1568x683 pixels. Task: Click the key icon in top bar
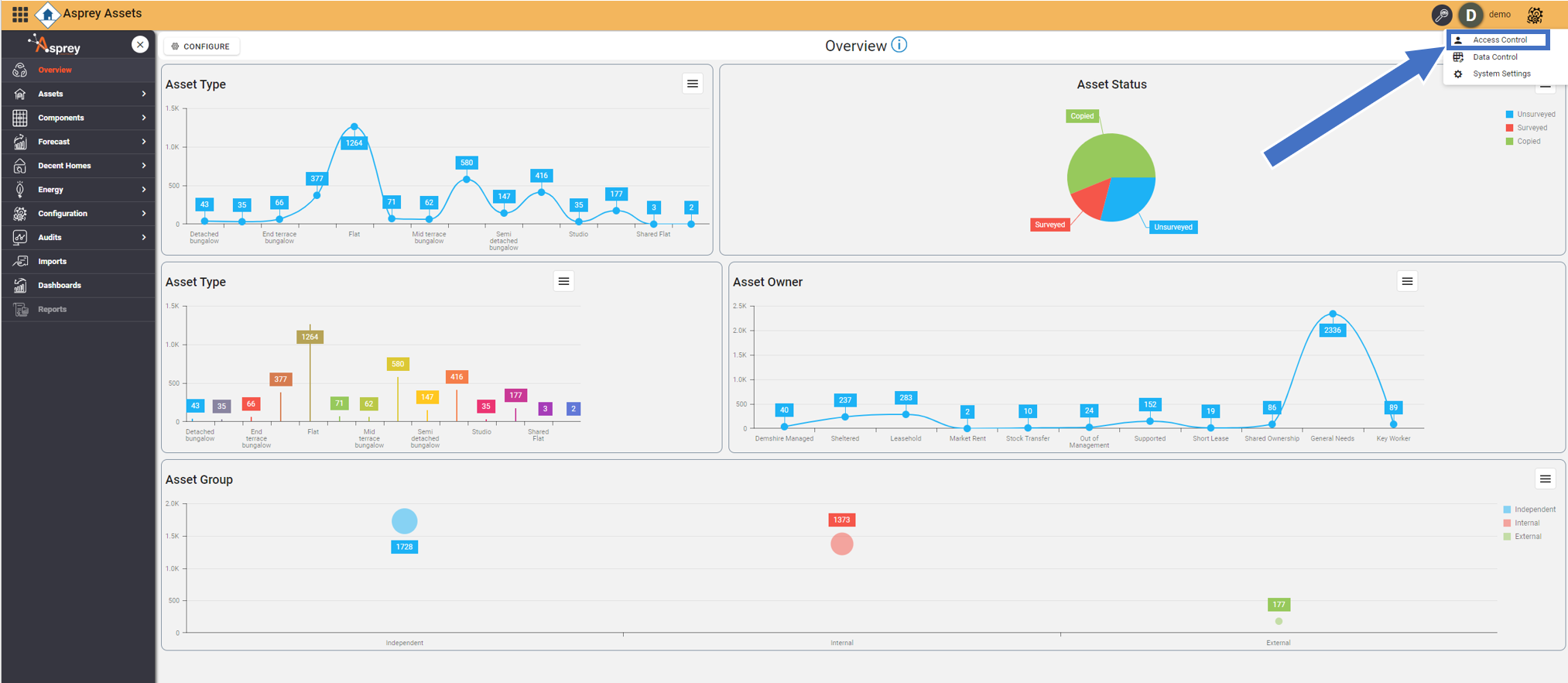pos(1441,15)
